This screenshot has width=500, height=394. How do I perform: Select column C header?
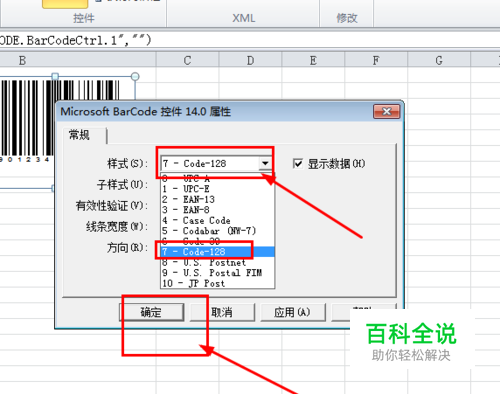187,61
